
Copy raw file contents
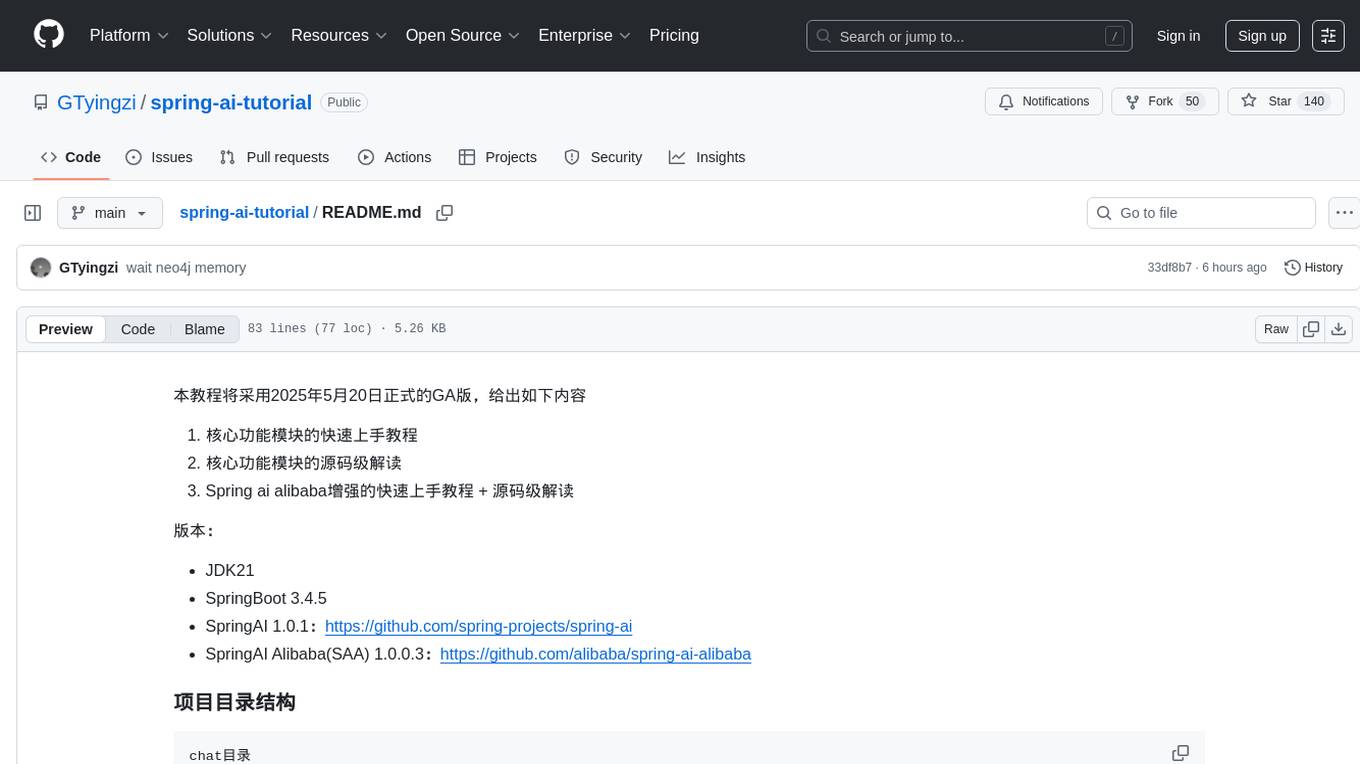tap(1311, 329)
